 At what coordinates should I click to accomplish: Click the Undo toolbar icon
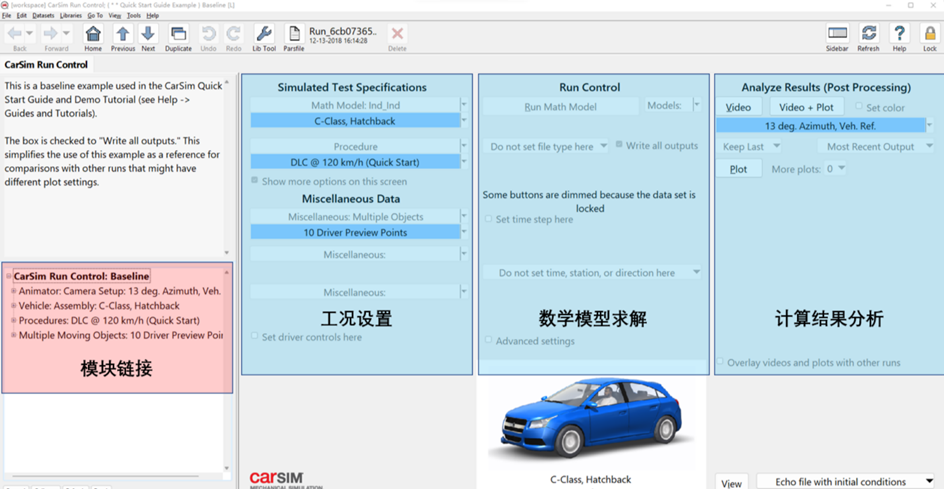tap(208, 34)
